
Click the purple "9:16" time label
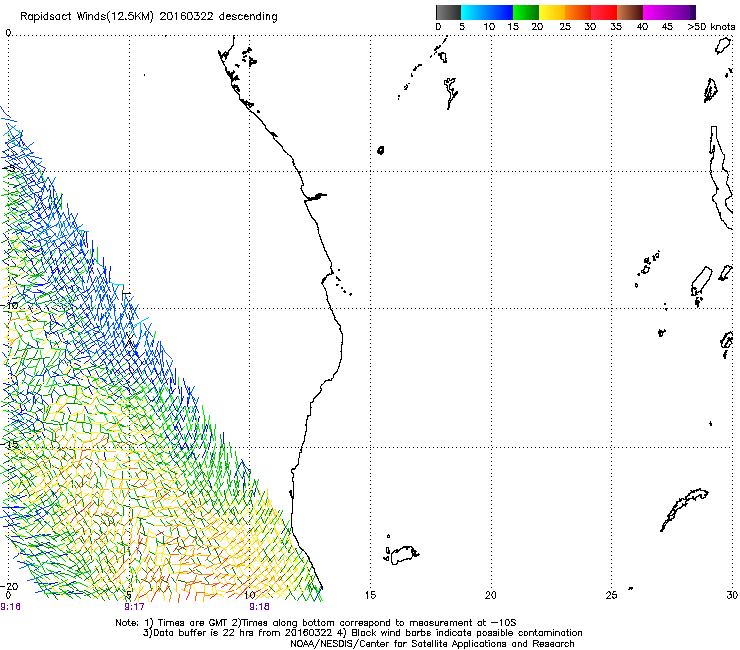click(10, 607)
